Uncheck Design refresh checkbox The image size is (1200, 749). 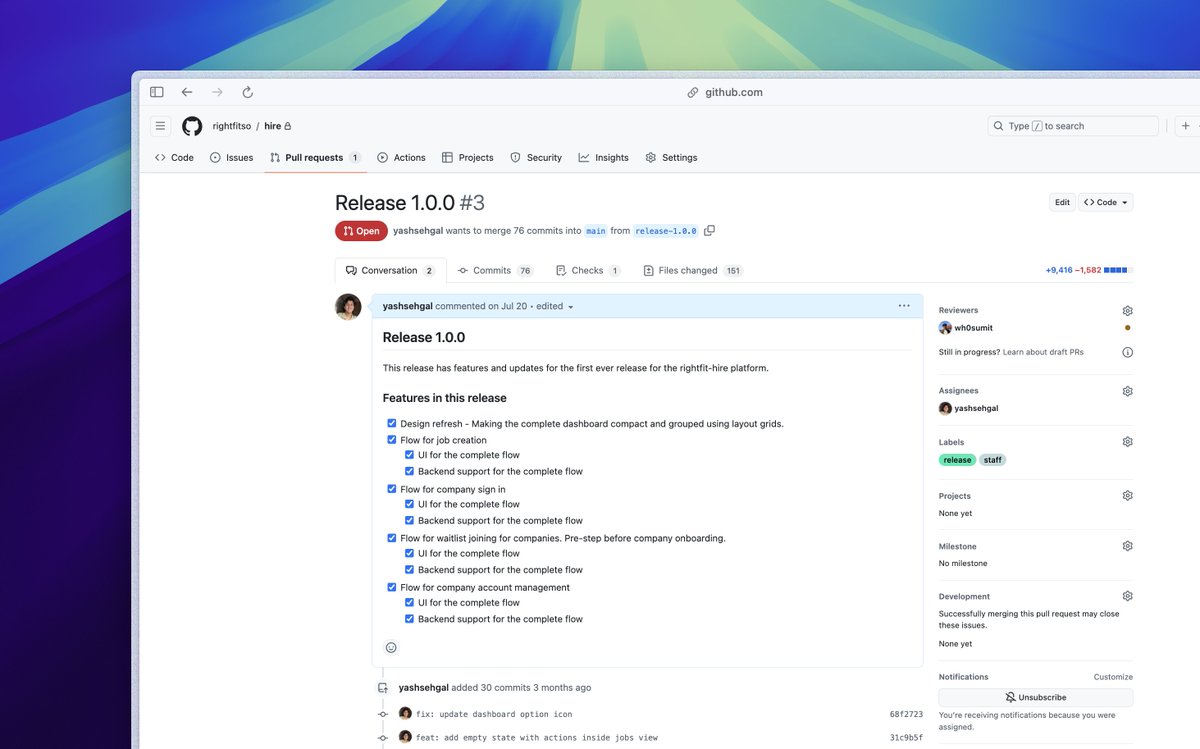click(392, 423)
